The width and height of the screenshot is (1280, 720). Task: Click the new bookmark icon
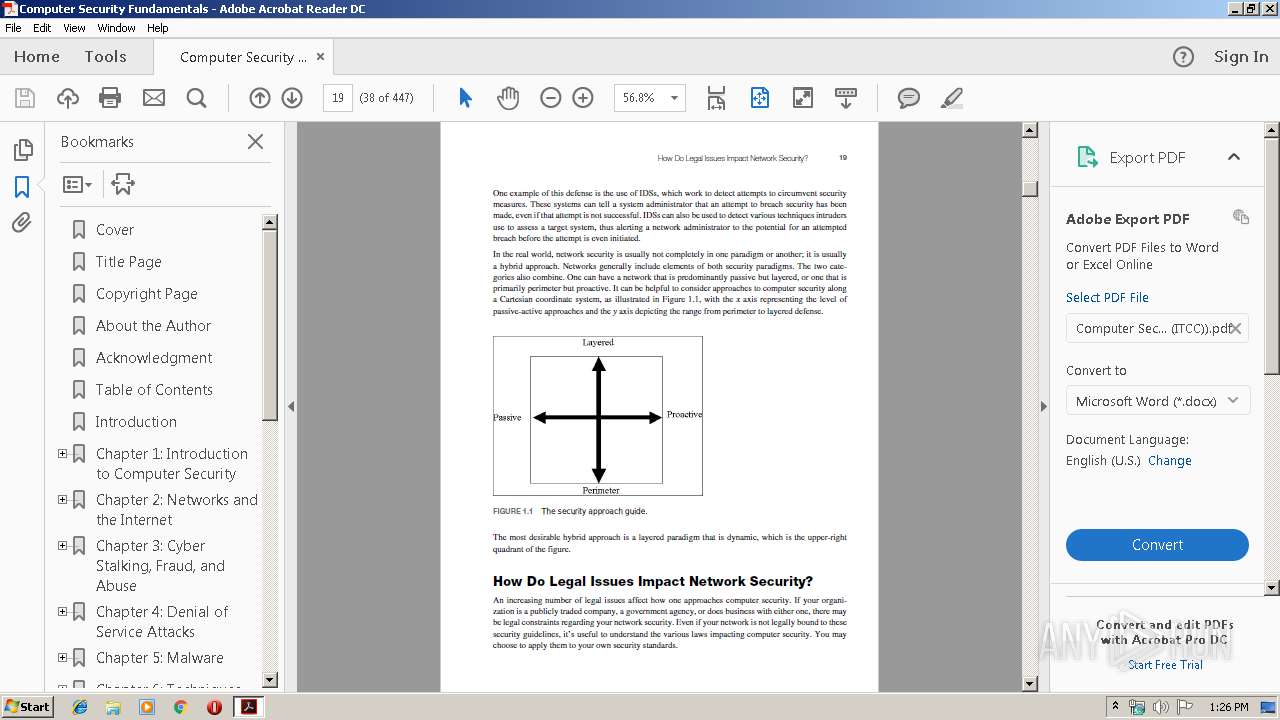click(123, 184)
